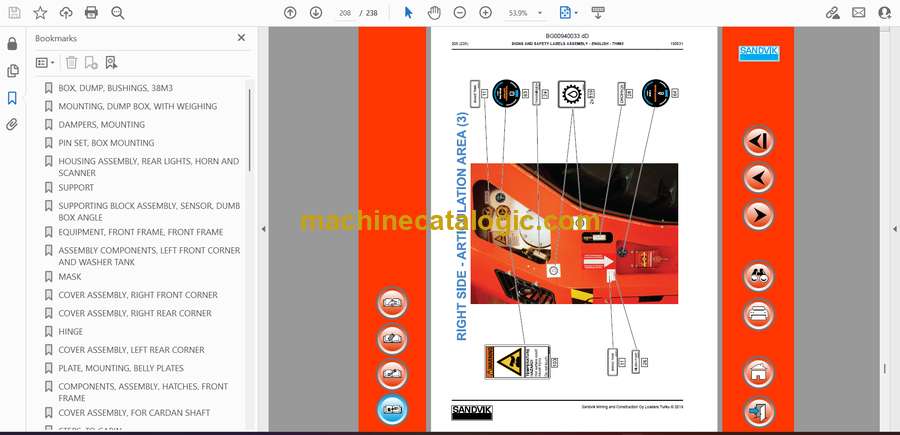Image resolution: width=900 pixels, height=435 pixels.
Task: Open HOUSING ASSEMBLY, REAR LIGHTS bookmark
Action: 149,167
